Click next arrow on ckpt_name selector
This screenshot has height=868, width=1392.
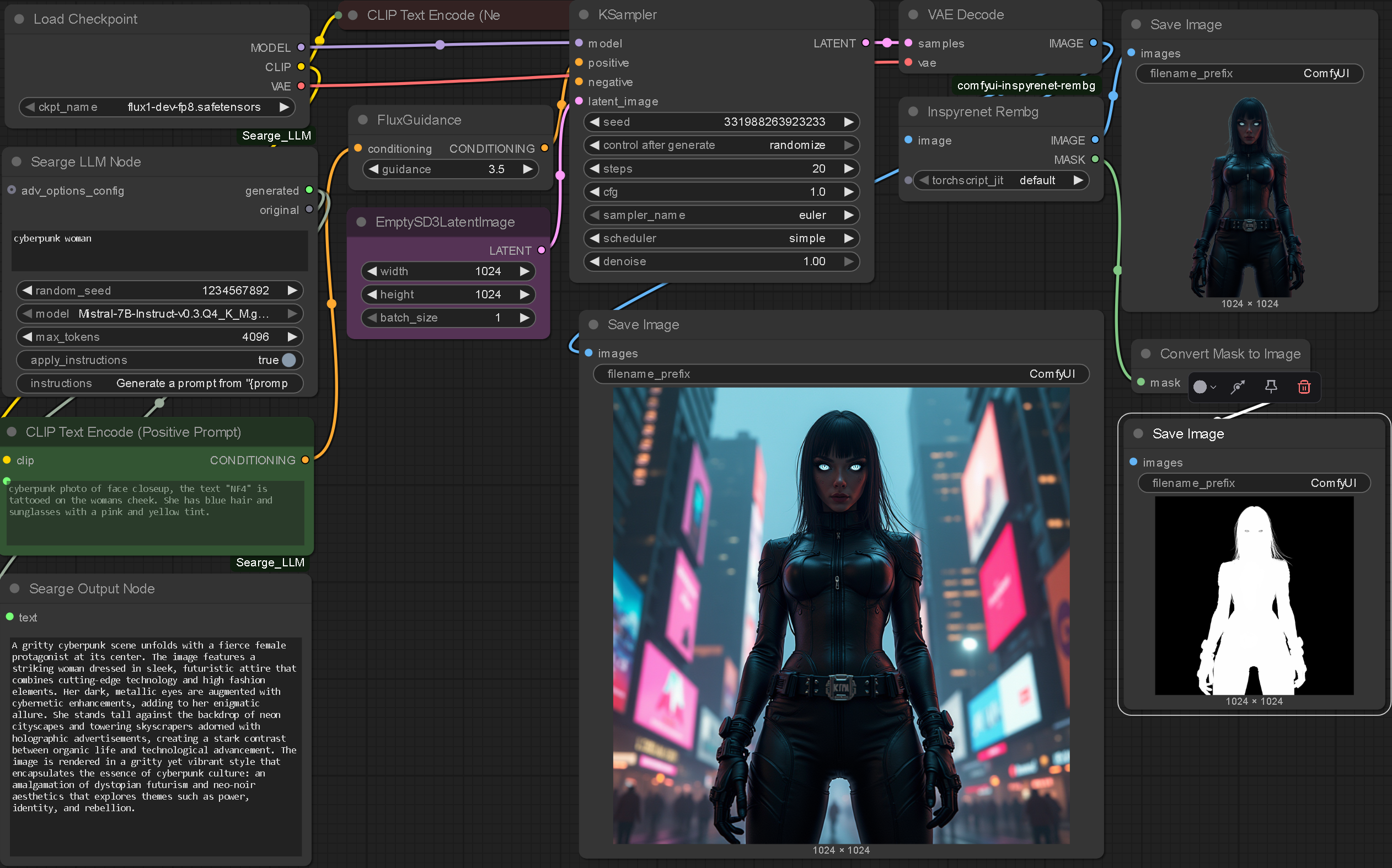tap(283, 107)
